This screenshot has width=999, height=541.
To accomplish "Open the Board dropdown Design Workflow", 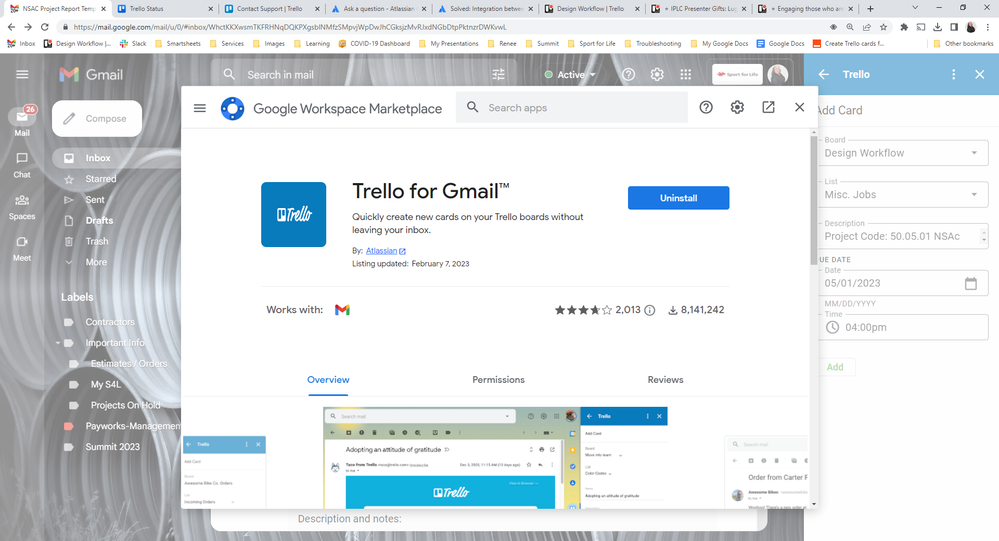I will tap(903, 153).
